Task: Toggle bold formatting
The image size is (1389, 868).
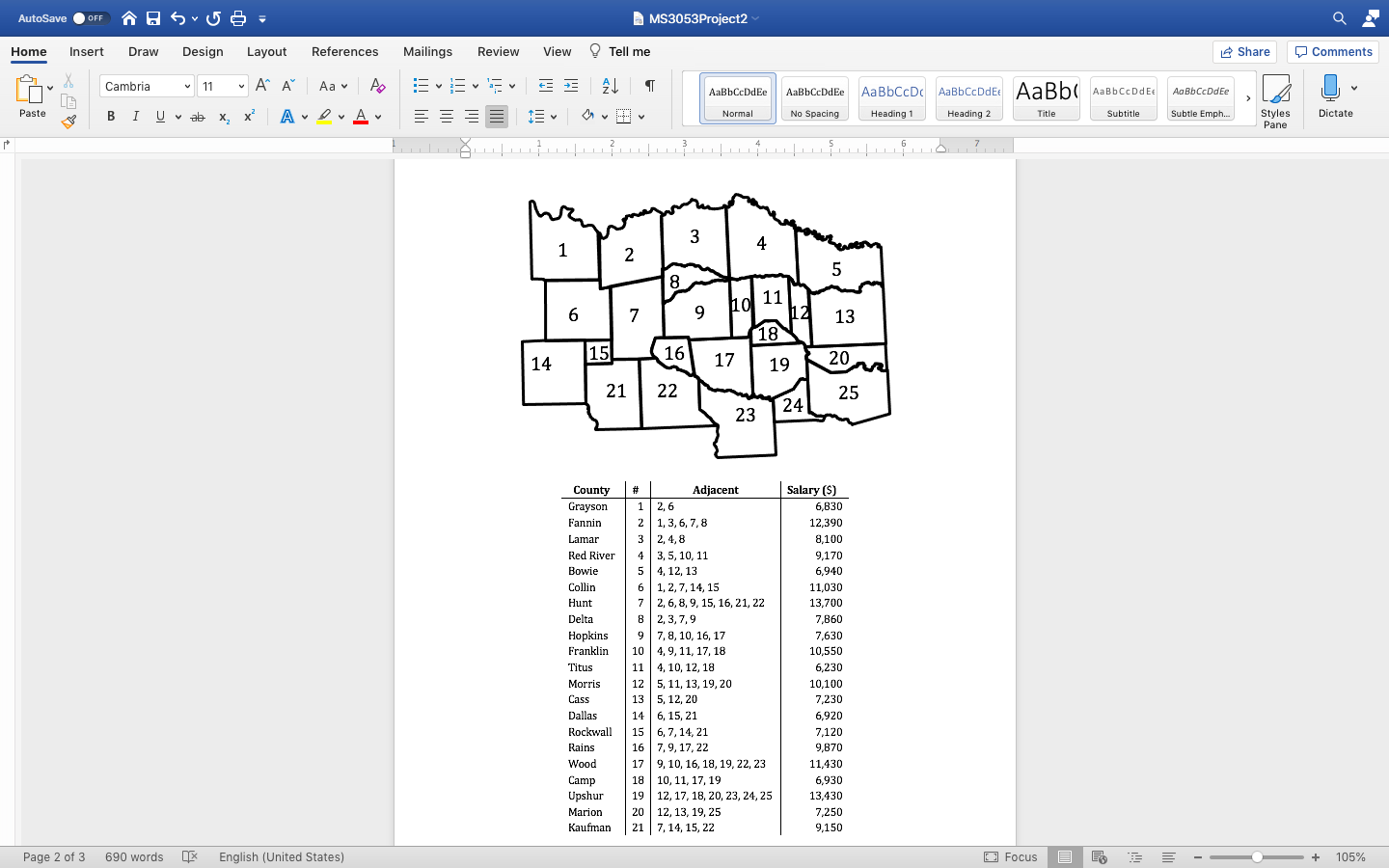Action: tap(111, 117)
